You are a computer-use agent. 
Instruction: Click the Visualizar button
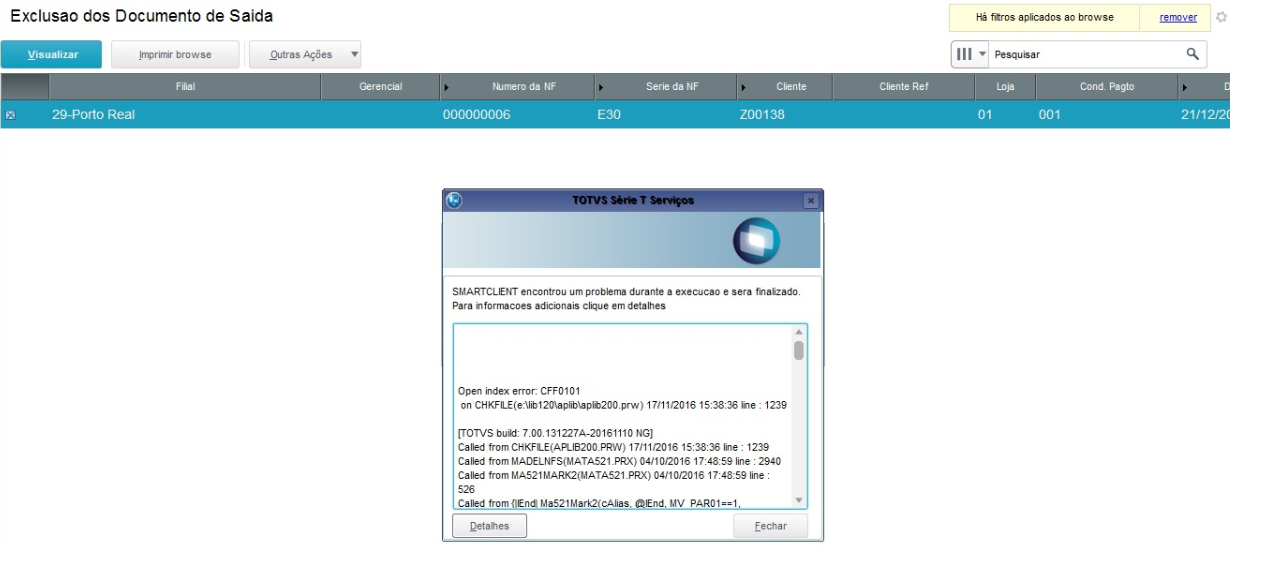tap(51, 54)
